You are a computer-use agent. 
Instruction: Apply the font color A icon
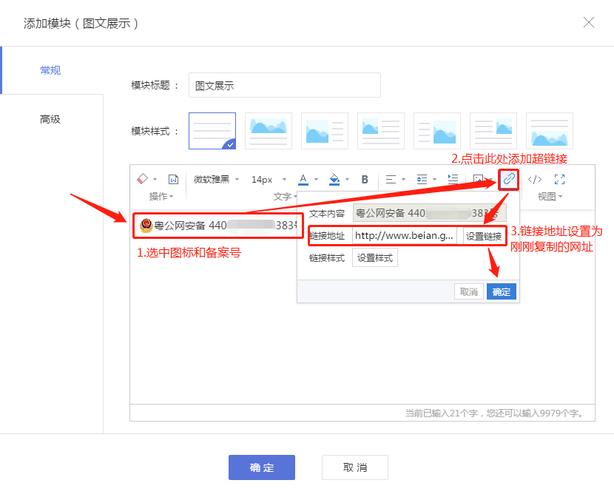(x=303, y=179)
